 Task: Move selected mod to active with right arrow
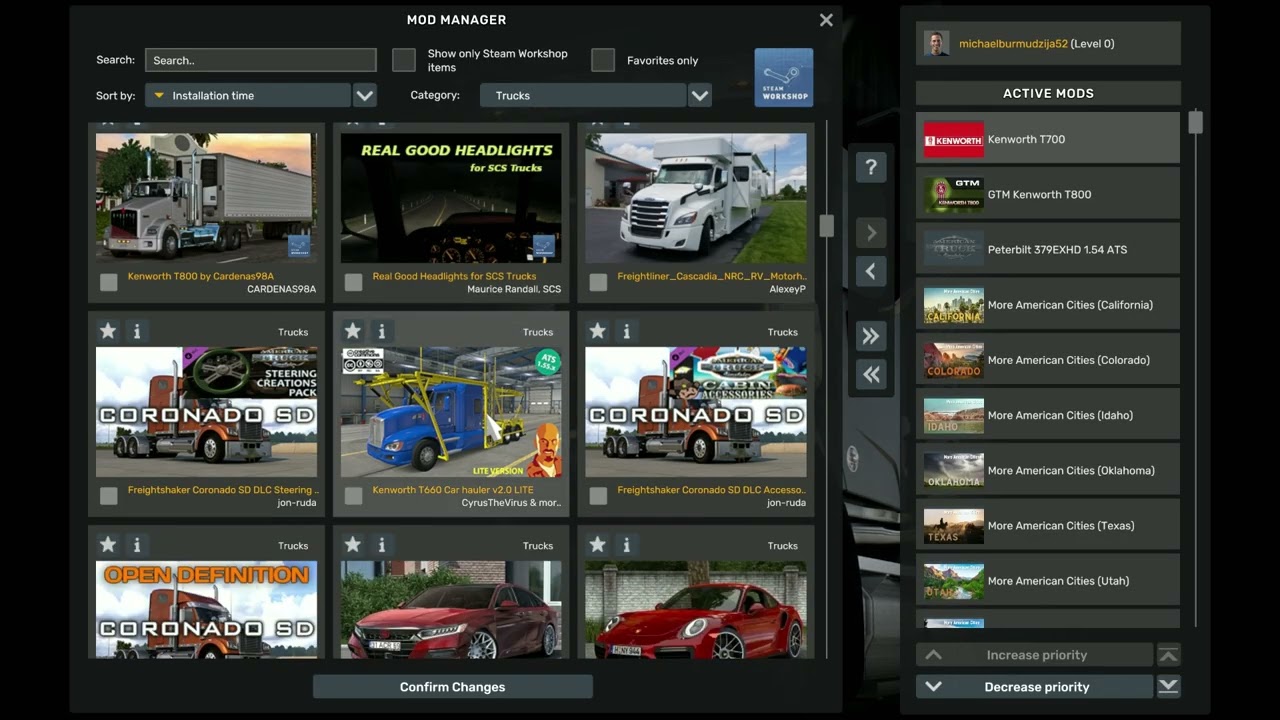pyautogui.click(x=871, y=233)
